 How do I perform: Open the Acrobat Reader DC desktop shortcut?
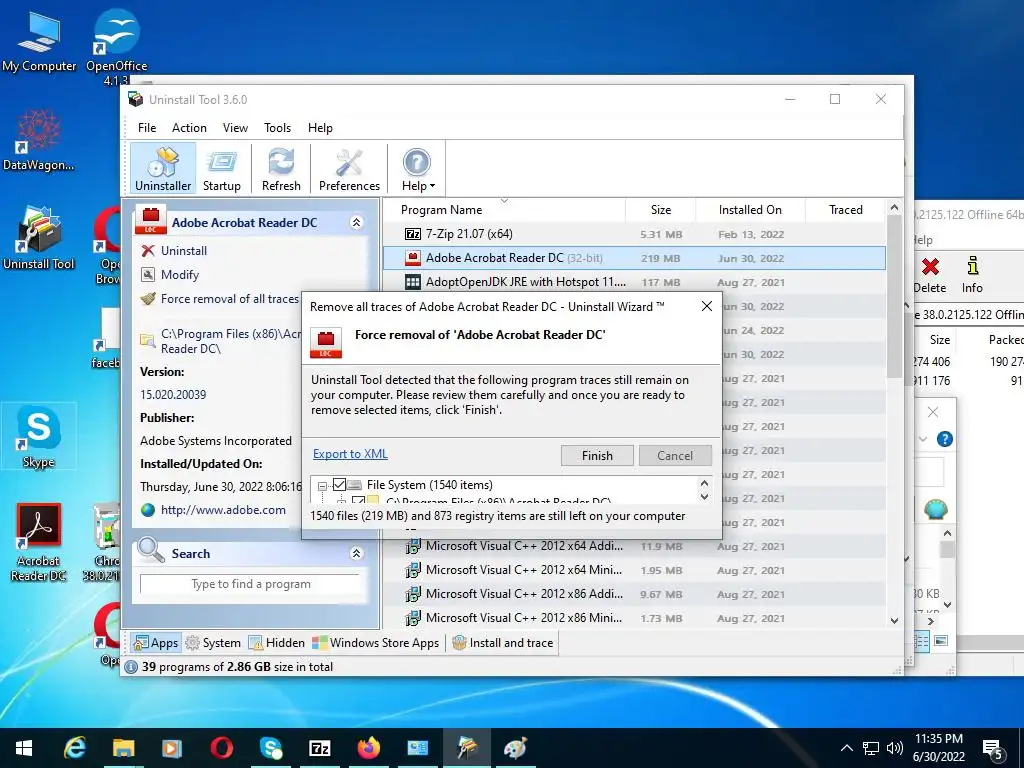[39, 543]
